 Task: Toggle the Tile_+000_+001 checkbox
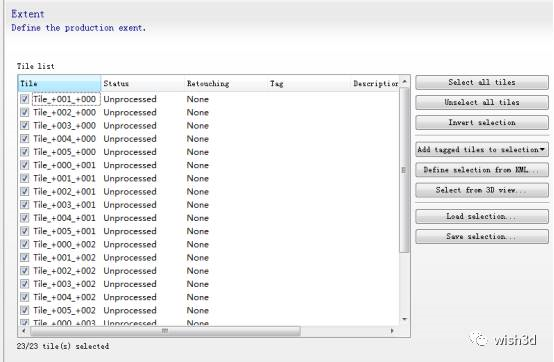[24, 165]
